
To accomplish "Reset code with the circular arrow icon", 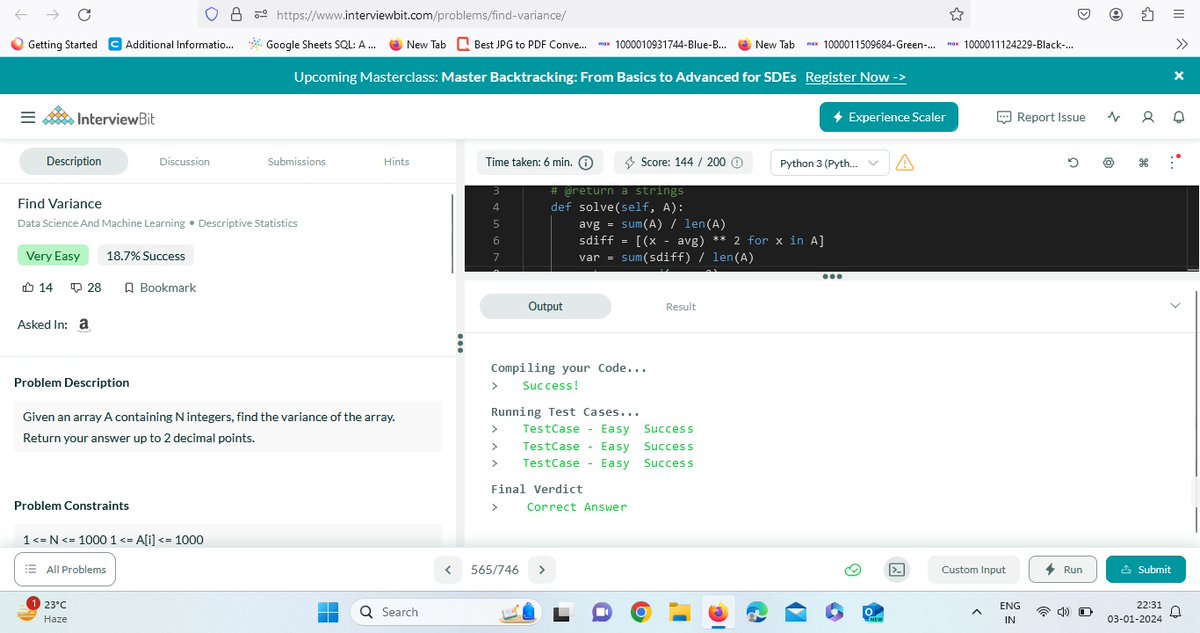I will tap(1072, 162).
